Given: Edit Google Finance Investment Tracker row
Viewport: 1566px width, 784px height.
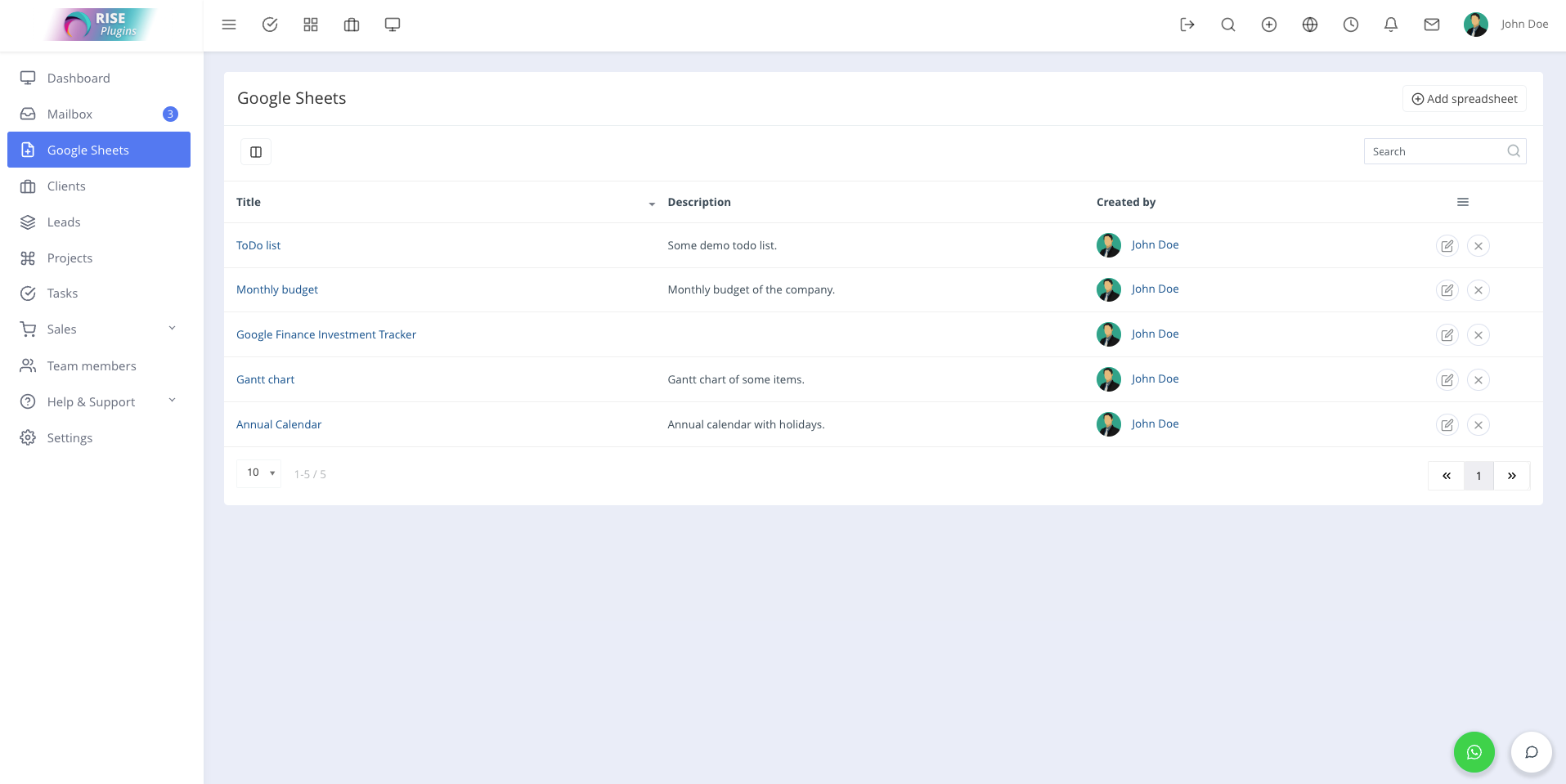Looking at the screenshot, I should click(1447, 335).
